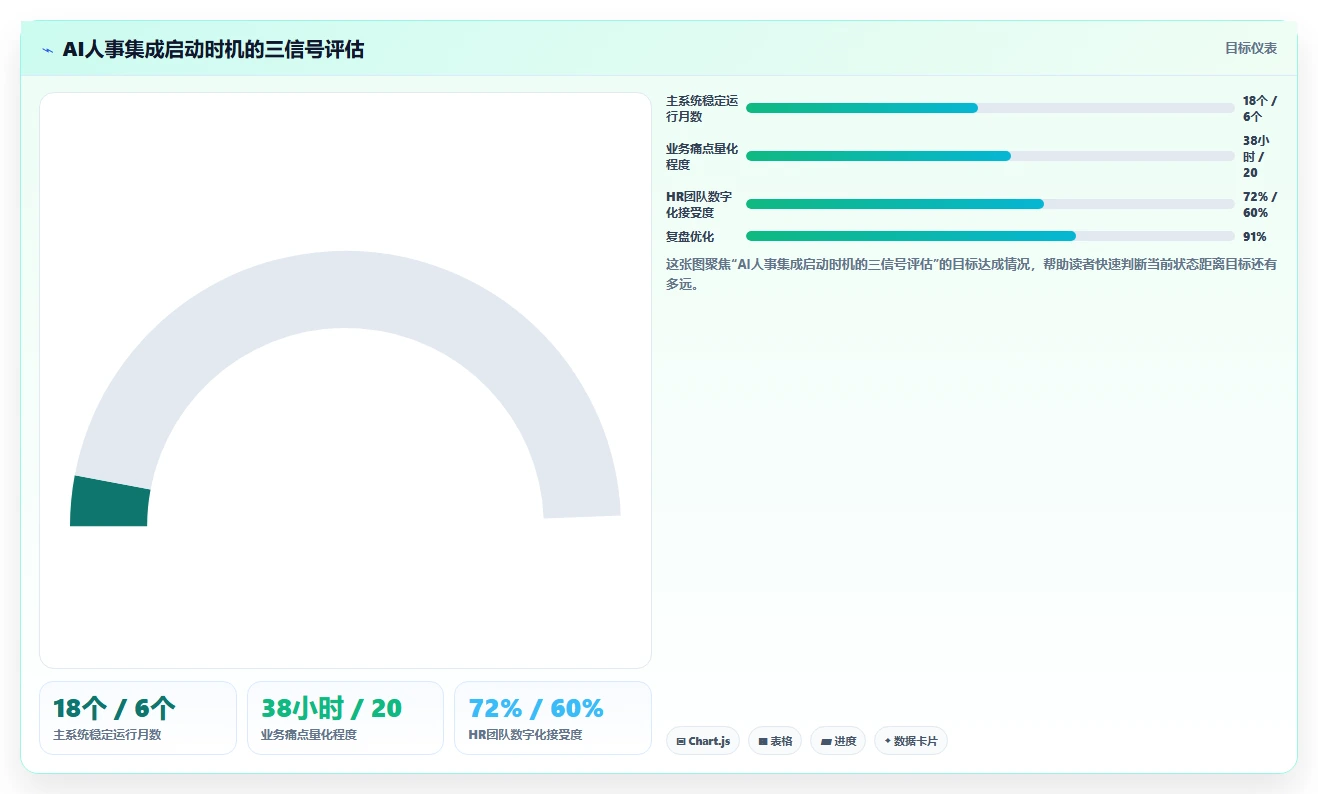The height and width of the screenshot is (794, 1318).
Task: Click the 复盘优化 progress bar
Action: (990, 236)
